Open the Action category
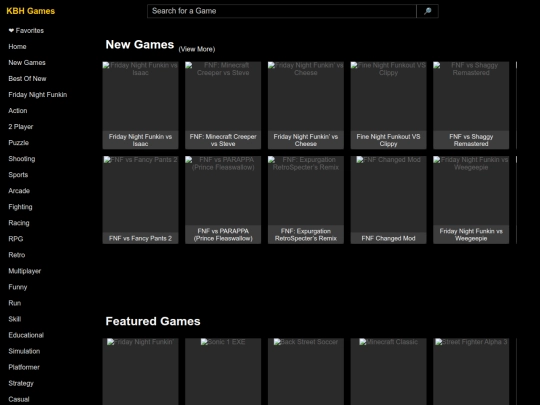Viewport: 540px width, 405px height. pos(18,111)
